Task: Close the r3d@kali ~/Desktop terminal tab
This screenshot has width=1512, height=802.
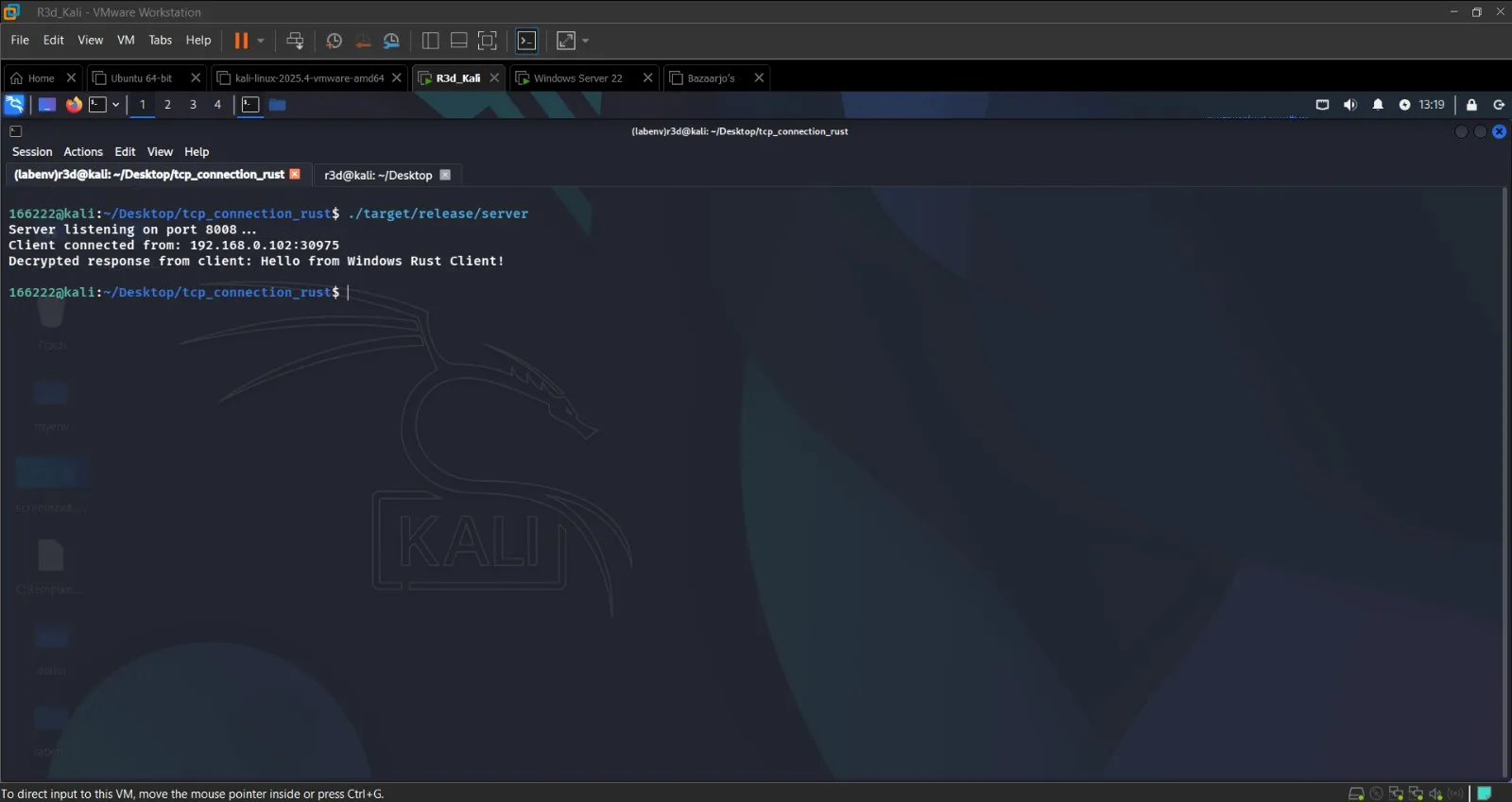Action: point(445,175)
